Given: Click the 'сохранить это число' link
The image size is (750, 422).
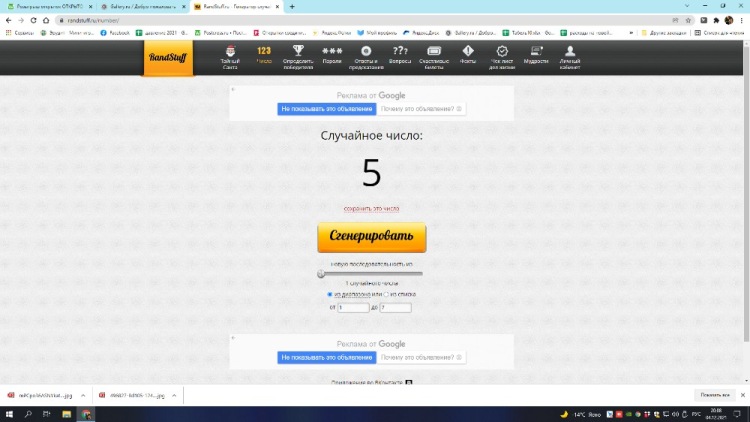Looking at the screenshot, I should [371, 209].
